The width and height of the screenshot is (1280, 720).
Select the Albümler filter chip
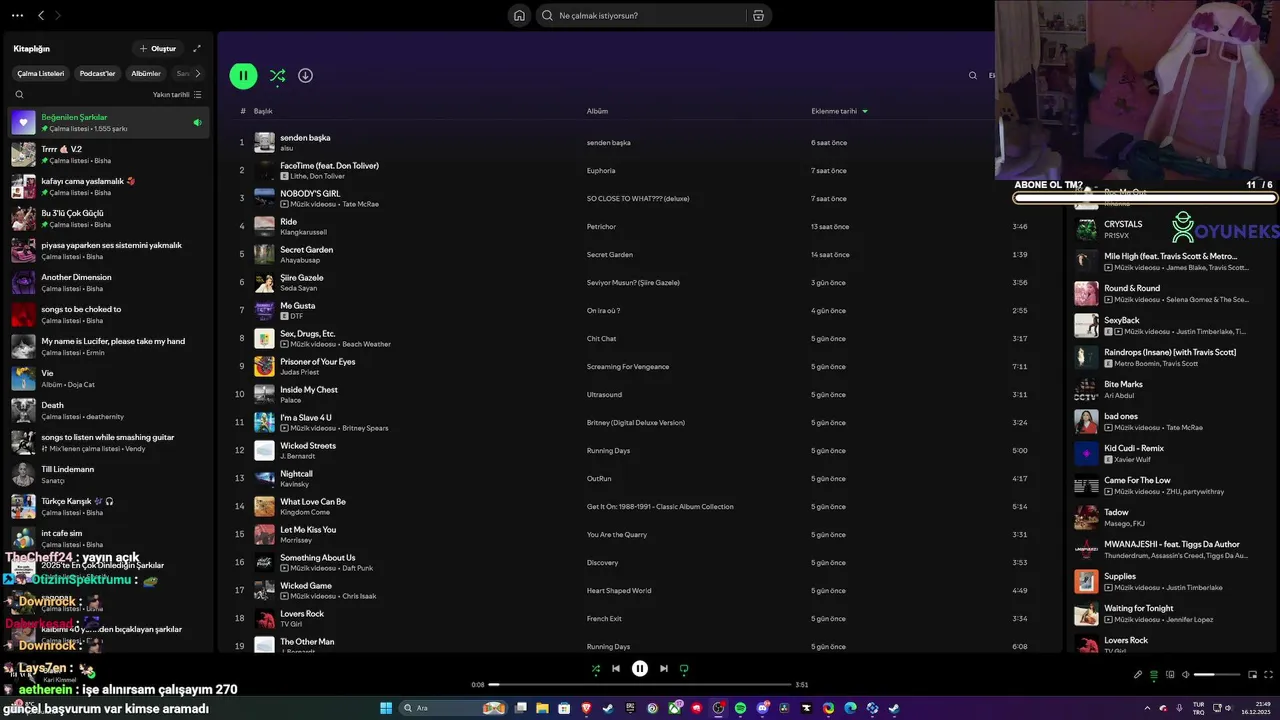[x=146, y=73]
